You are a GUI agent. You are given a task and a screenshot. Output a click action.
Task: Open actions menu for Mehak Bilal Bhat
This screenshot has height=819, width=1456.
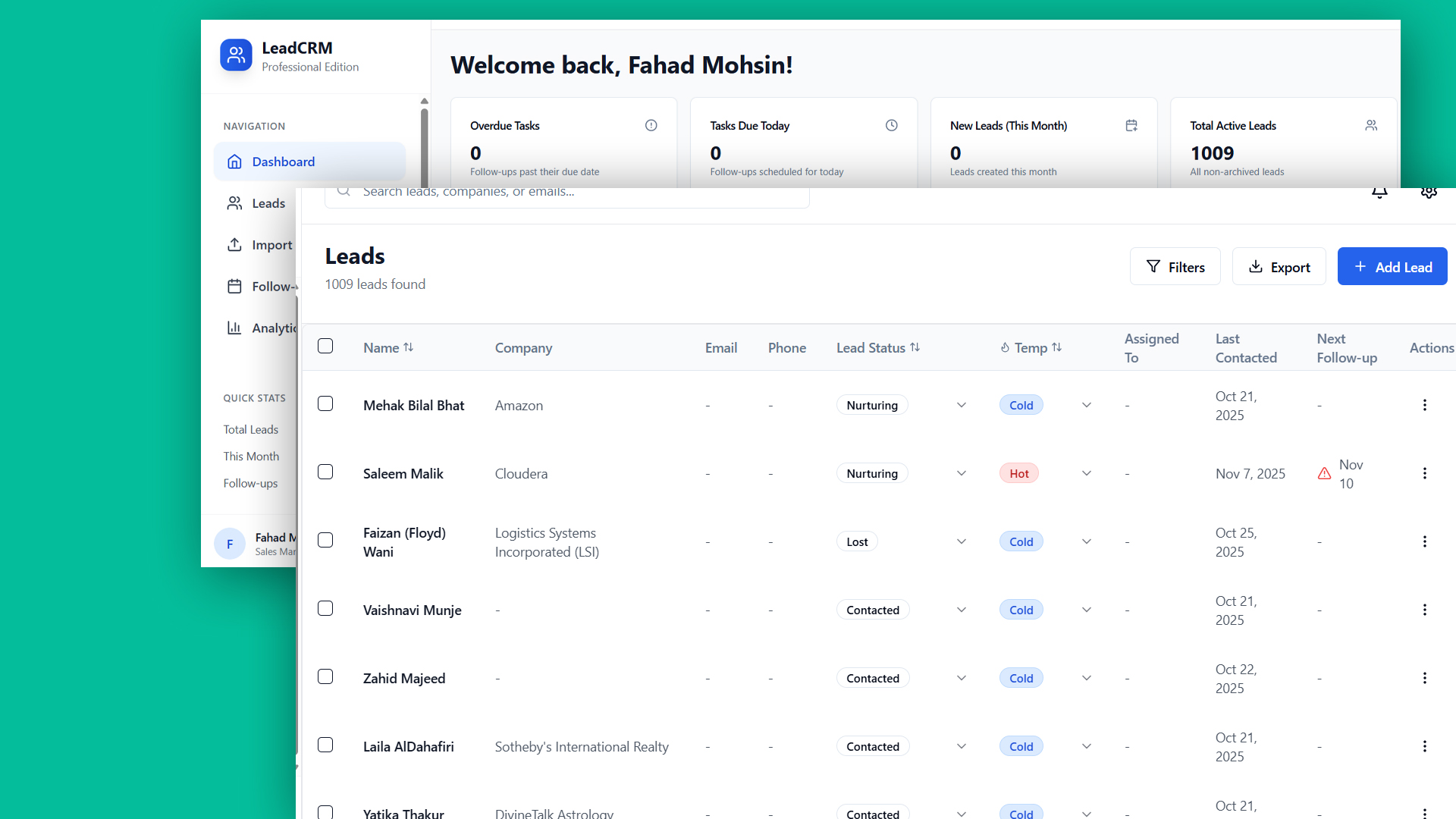1425,405
